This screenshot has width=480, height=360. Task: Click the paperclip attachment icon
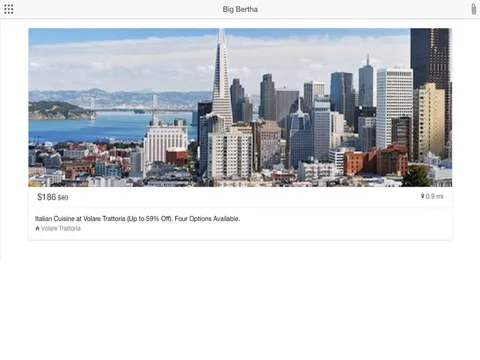473,9
